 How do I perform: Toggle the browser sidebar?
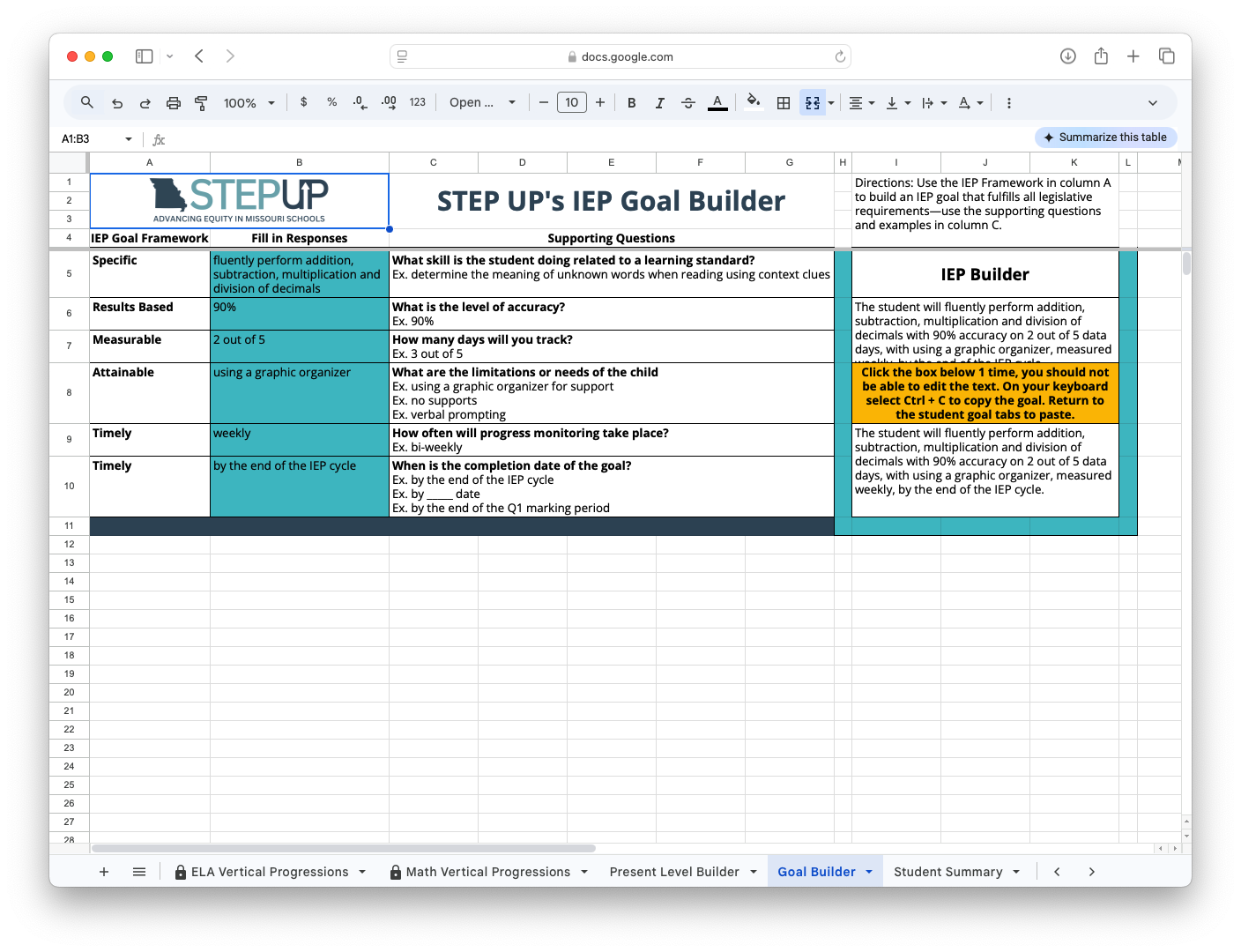coord(145,56)
